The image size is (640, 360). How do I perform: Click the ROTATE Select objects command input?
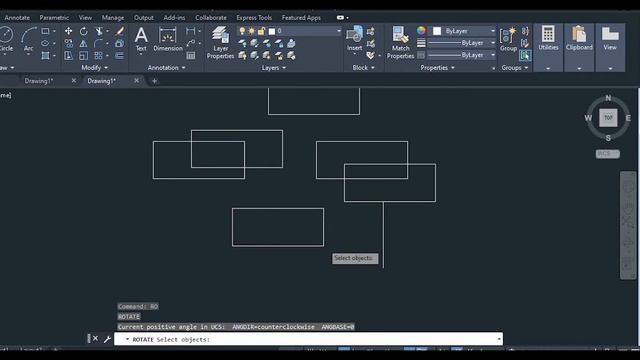pos(308,339)
